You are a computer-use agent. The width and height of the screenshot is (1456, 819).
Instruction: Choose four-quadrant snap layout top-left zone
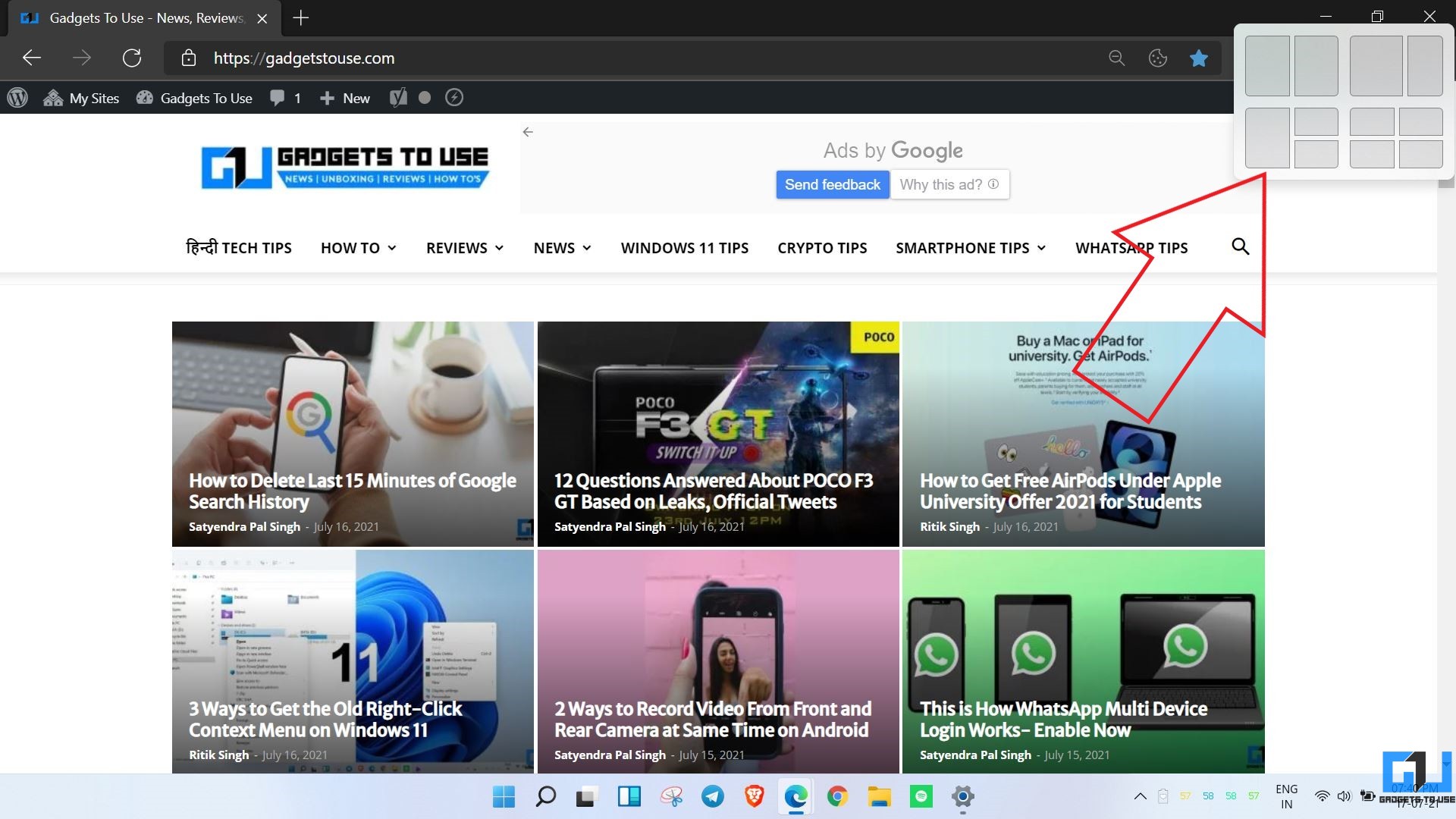1372,121
